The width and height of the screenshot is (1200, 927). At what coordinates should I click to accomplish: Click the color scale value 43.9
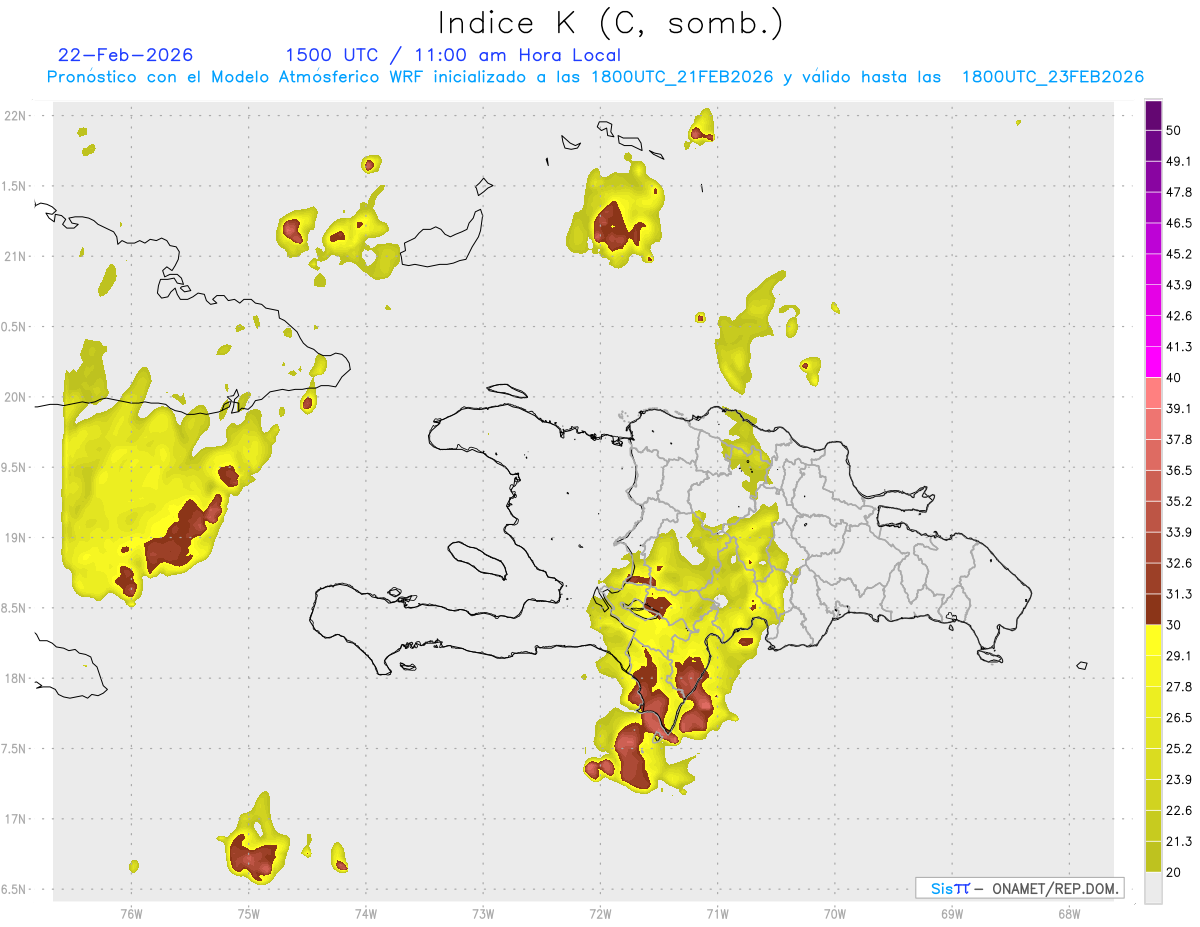click(x=1179, y=285)
